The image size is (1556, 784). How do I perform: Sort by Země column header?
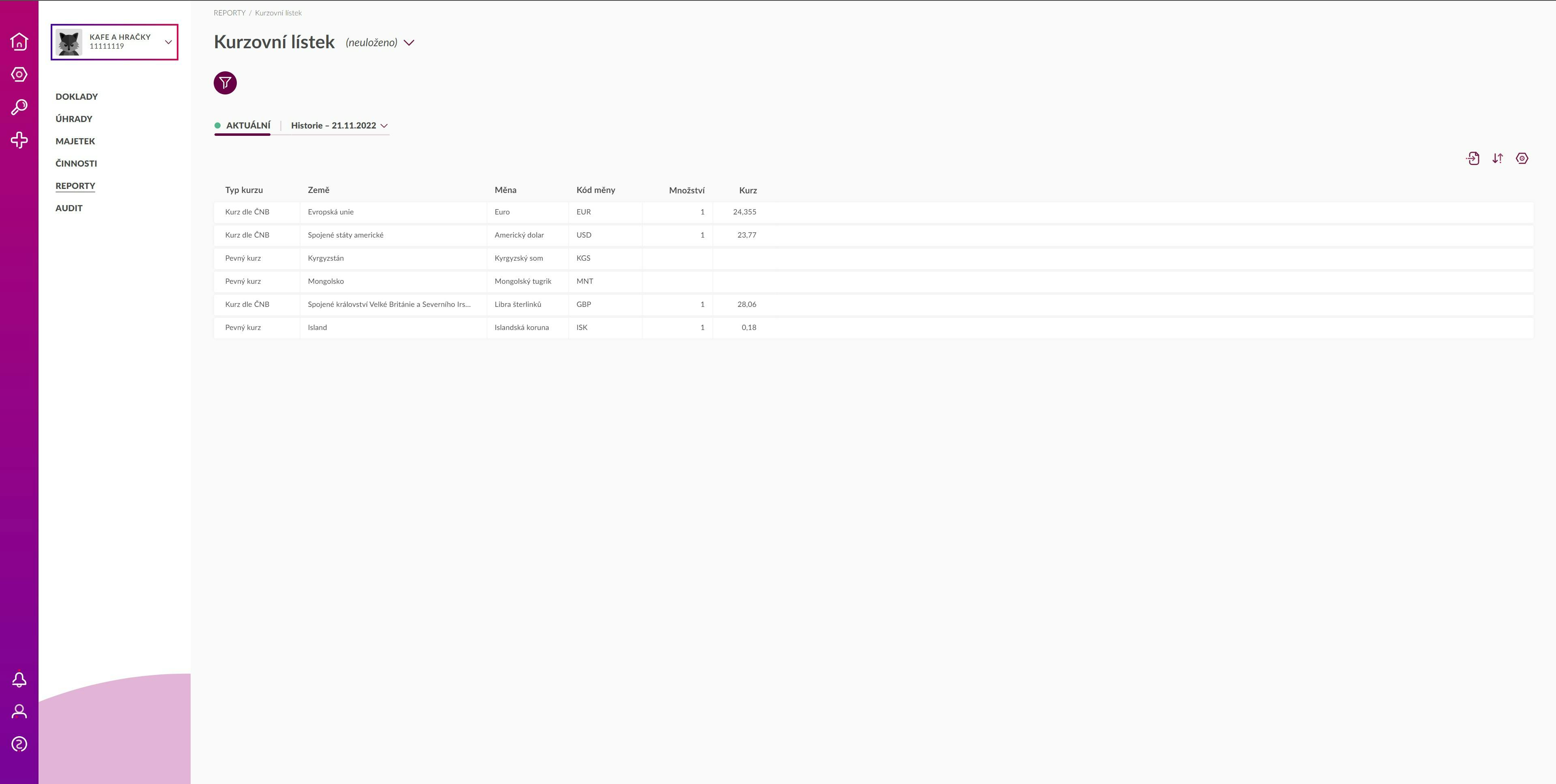tap(318, 190)
